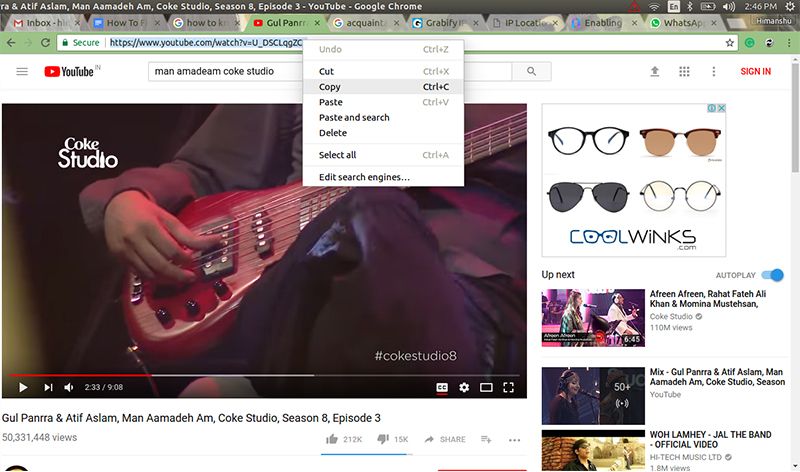Switch to the WhatsApp tab
Viewport: 800px width, 472px height.
click(x=682, y=23)
